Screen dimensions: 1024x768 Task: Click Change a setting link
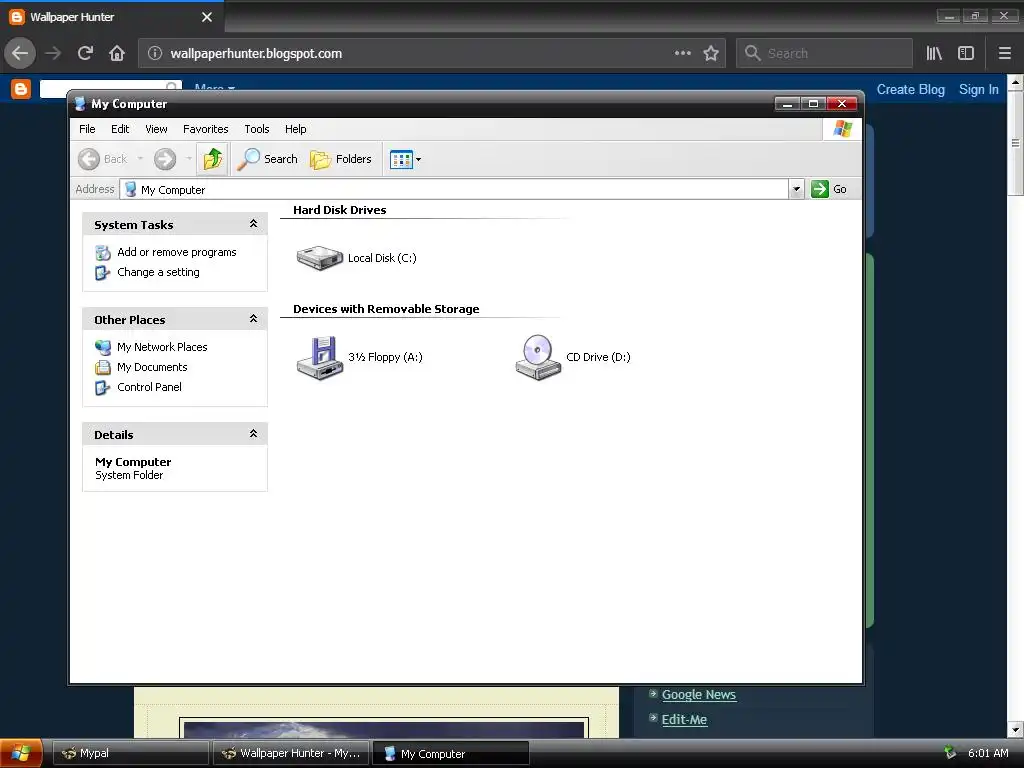click(x=158, y=272)
